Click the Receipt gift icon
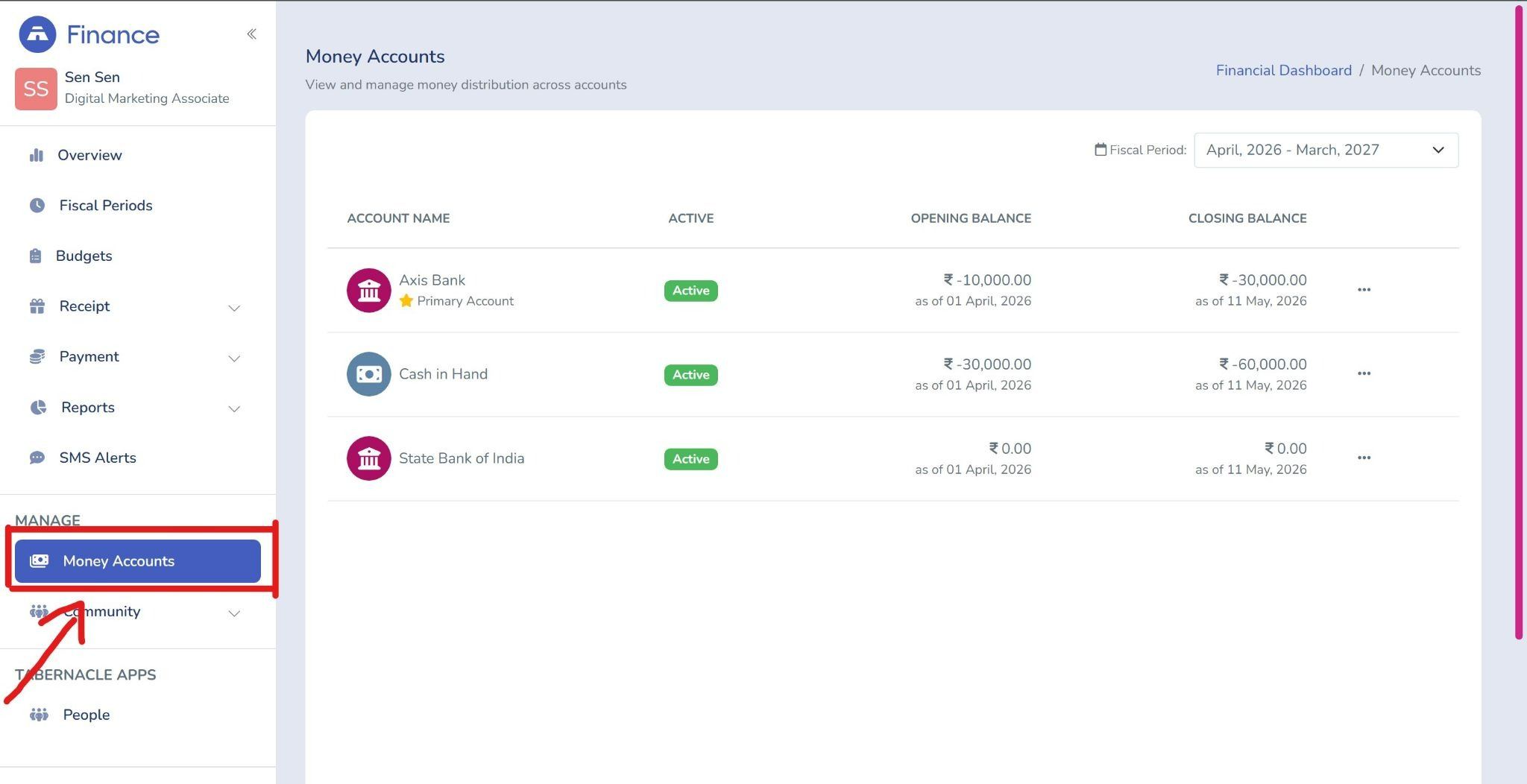 coord(37,306)
